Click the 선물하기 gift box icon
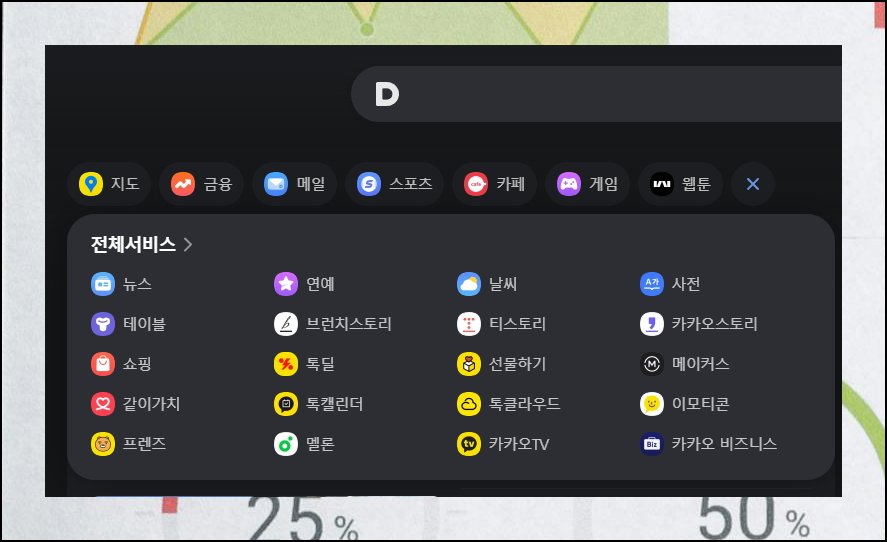The height and width of the screenshot is (542, 887). coord(469,364)
